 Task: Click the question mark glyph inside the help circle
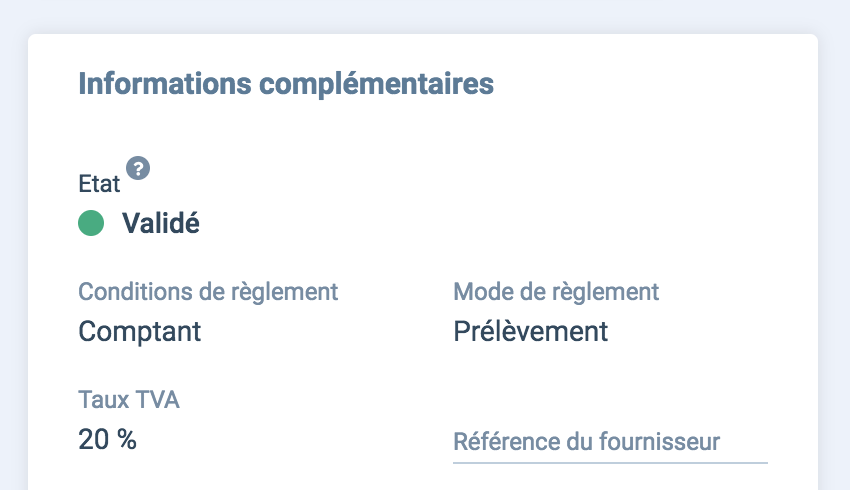[138, 168]
